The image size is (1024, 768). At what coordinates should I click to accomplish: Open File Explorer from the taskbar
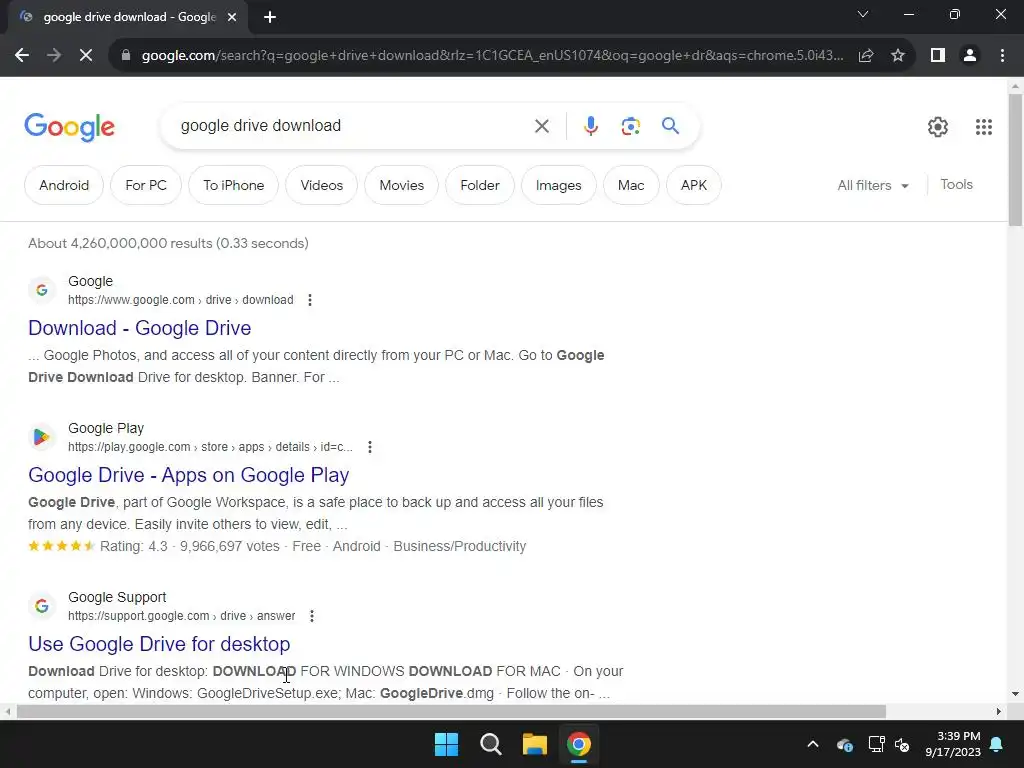(535, 744)
